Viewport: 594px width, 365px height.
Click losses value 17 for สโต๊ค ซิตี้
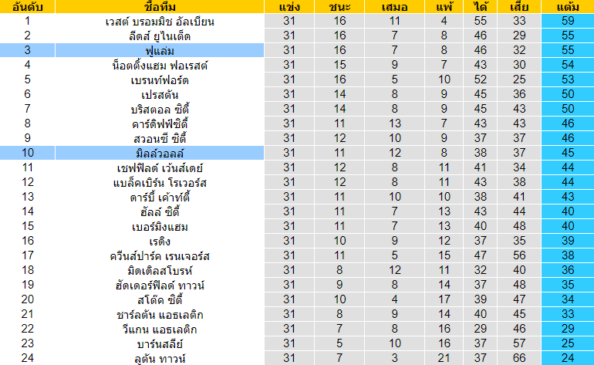click(x=444, y=299)
